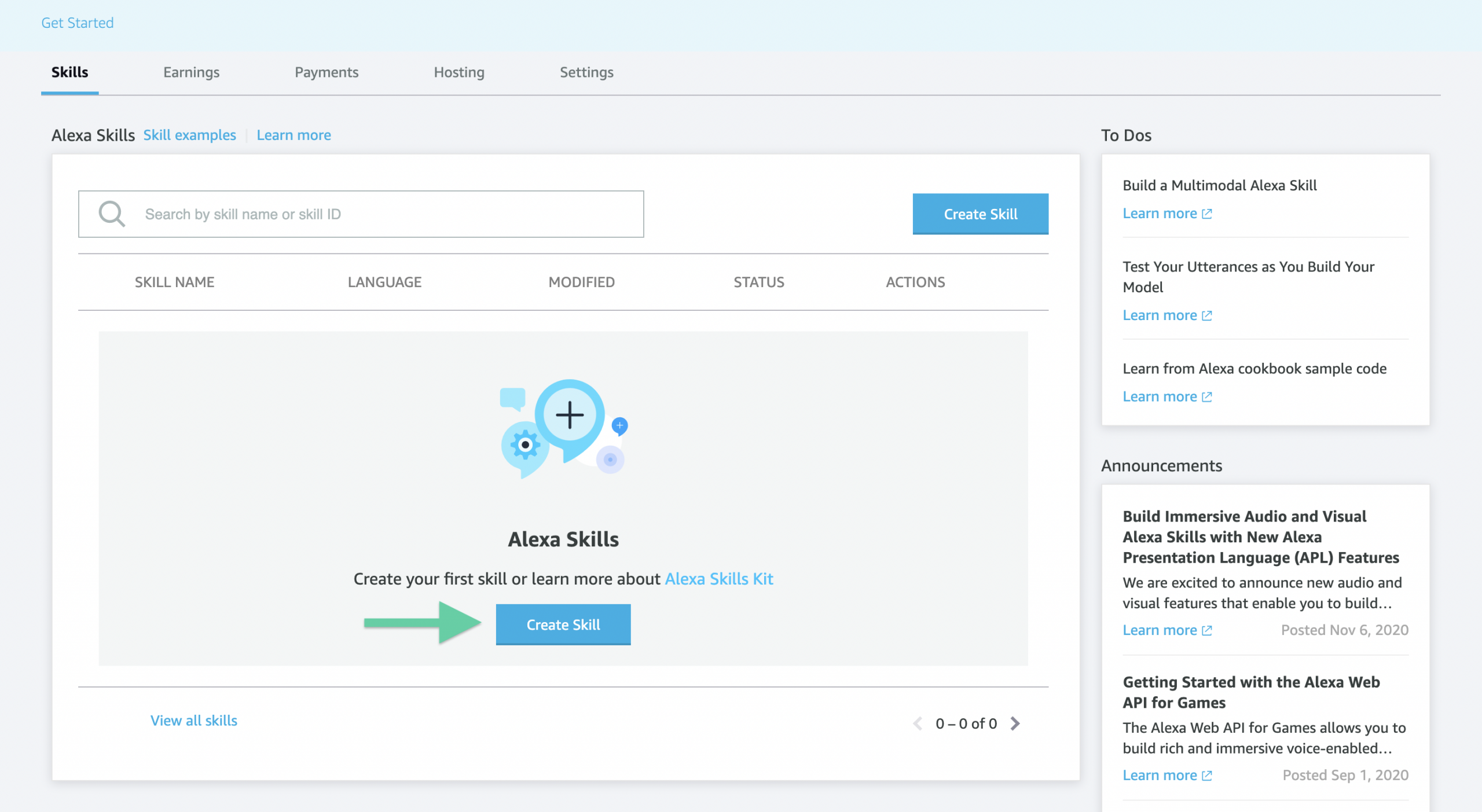The image size is (1482, 812).
Task: Focus the skill name search field
Action: pos(361,214)
